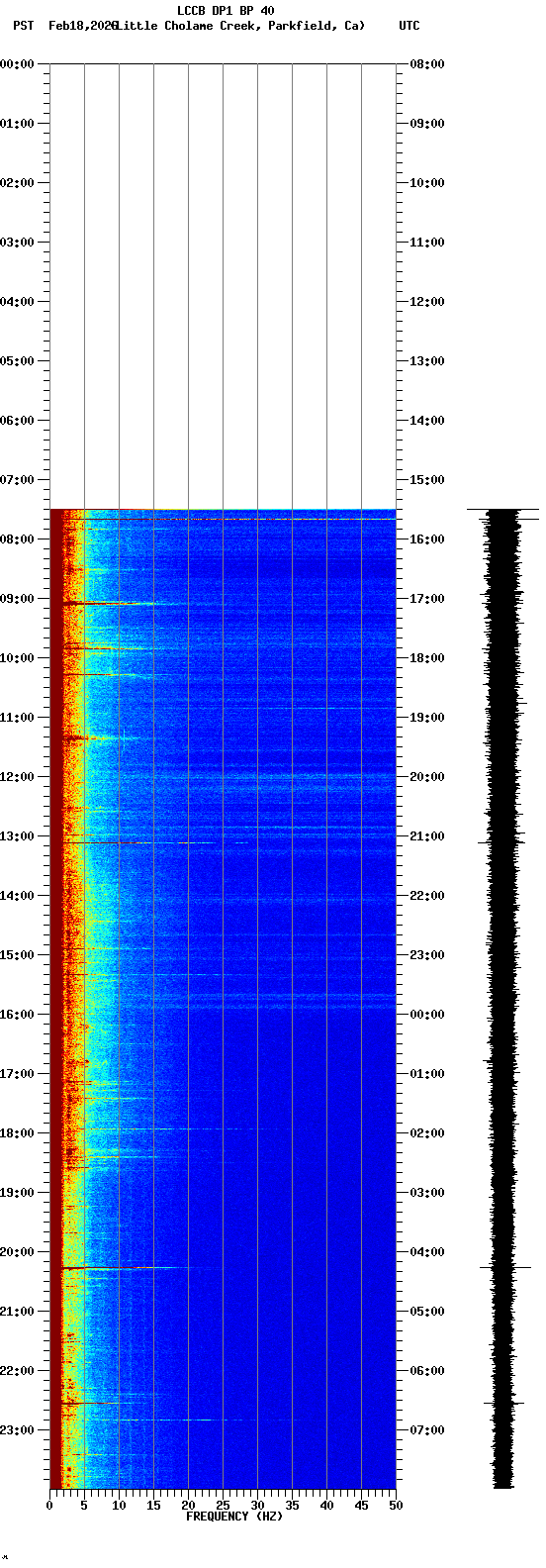Click the UTC '00:00' time label

(x=427, y=1015)
